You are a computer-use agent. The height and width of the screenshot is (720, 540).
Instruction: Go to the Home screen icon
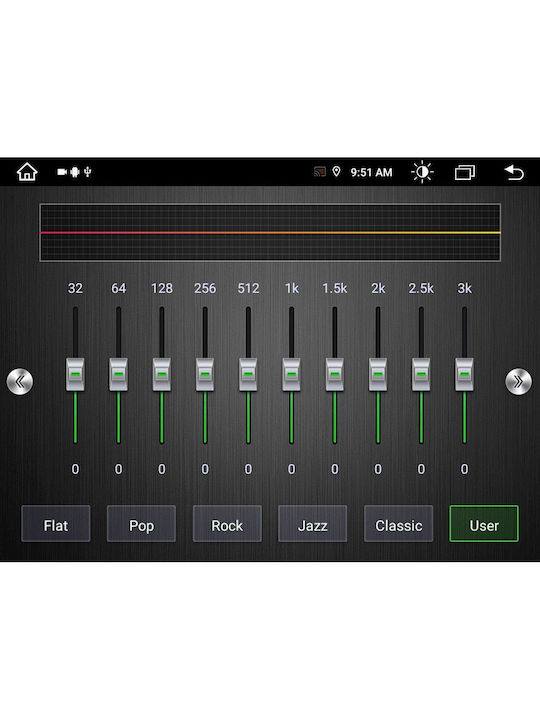[27, 172]
